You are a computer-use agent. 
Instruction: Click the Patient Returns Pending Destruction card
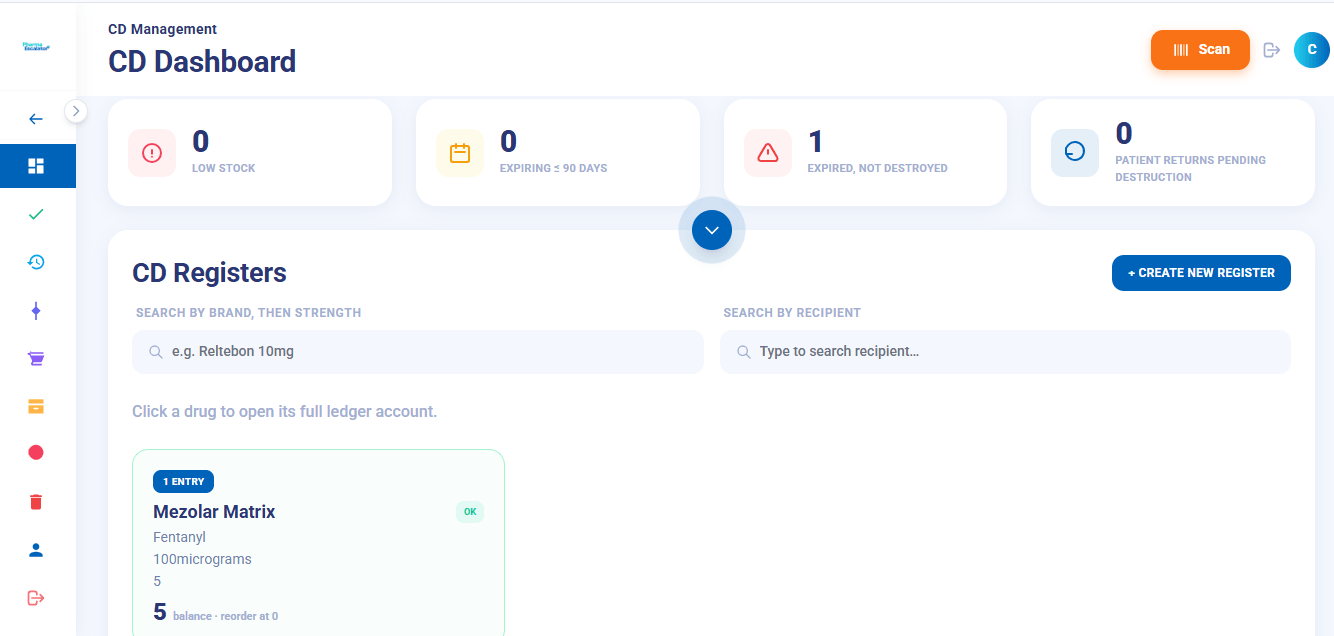coord(1173,152)
